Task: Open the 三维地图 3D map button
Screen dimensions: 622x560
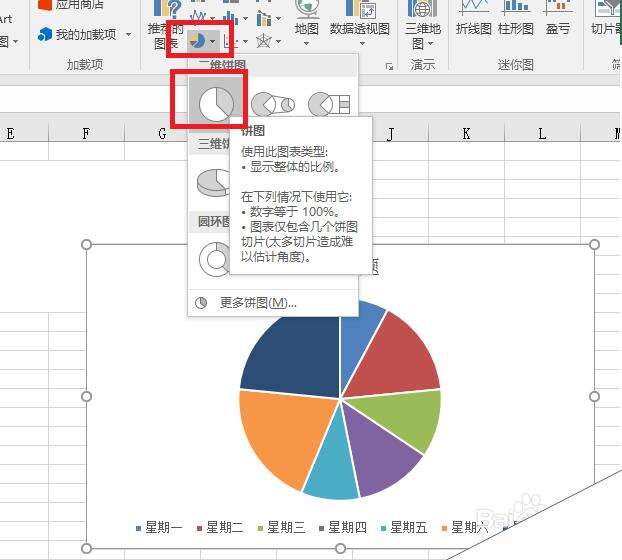Action: point(423,24)
